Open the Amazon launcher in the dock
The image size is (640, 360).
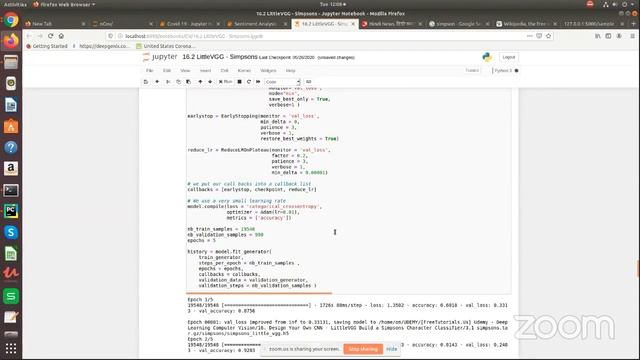coord(11,168)
